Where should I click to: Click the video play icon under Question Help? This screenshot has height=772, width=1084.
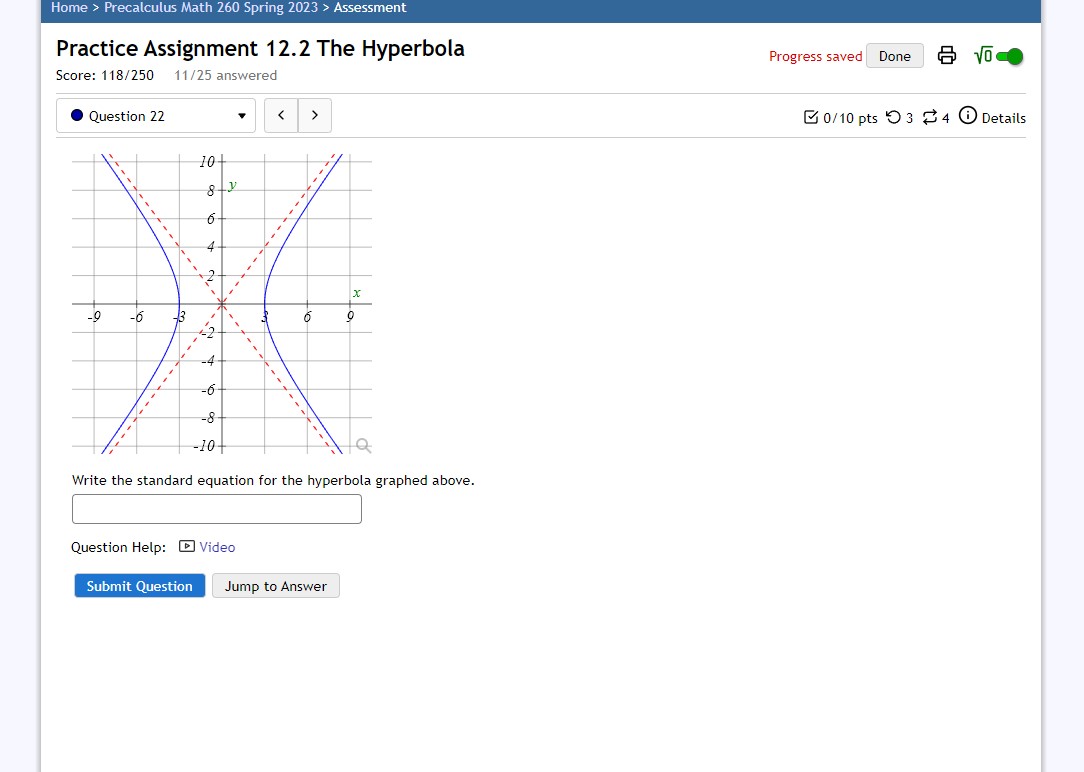[187, 546]
